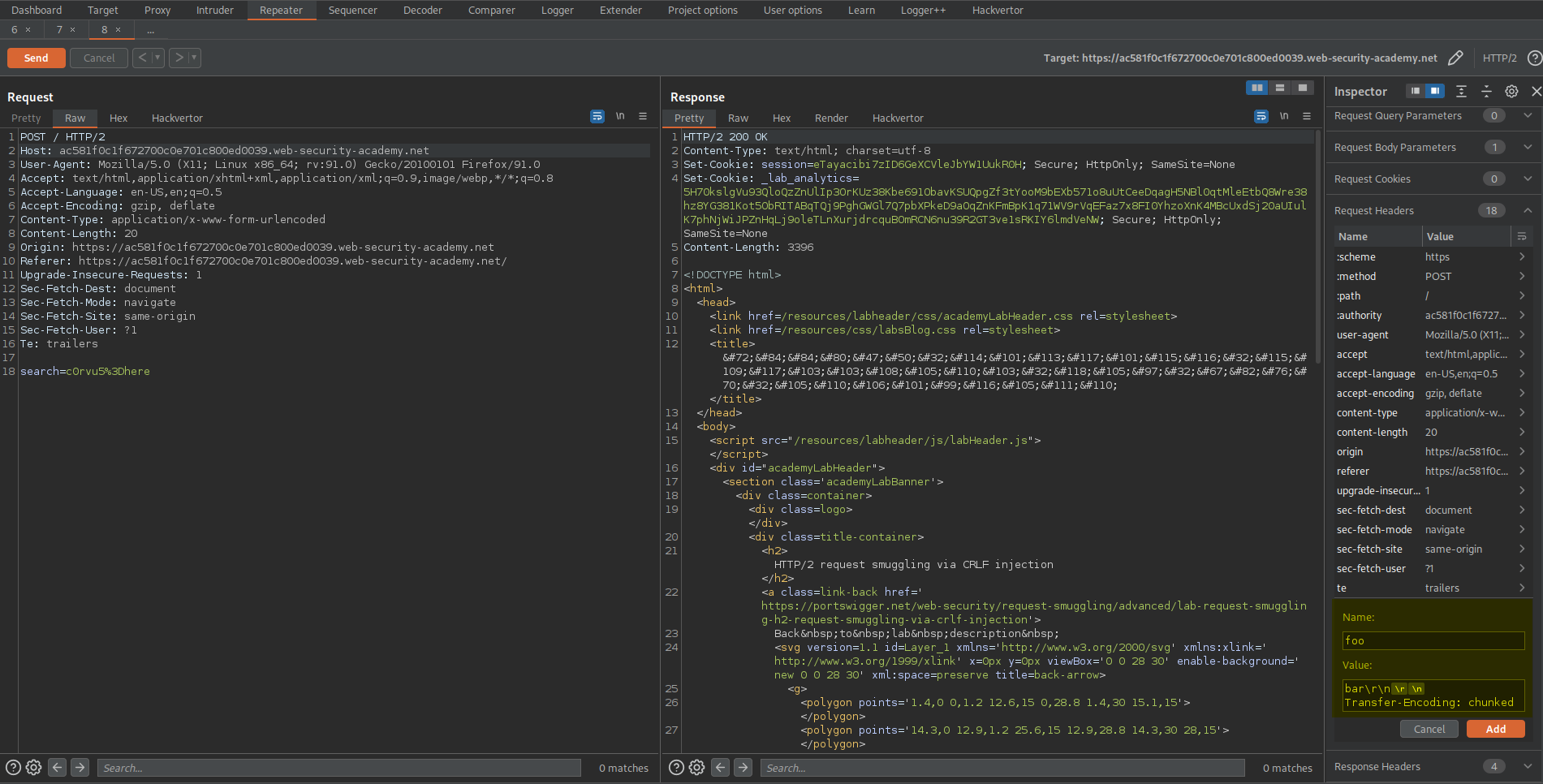Expand Request Query Parameters section
The image size is (1543, 784).
[1528, 115]
